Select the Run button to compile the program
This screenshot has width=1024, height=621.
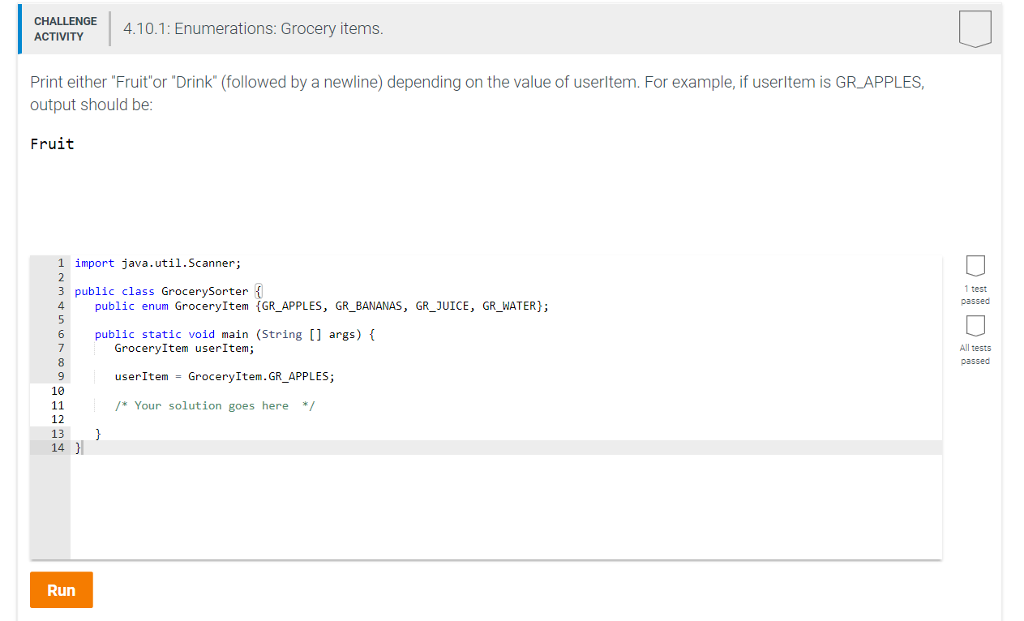[x=61, y=590]
